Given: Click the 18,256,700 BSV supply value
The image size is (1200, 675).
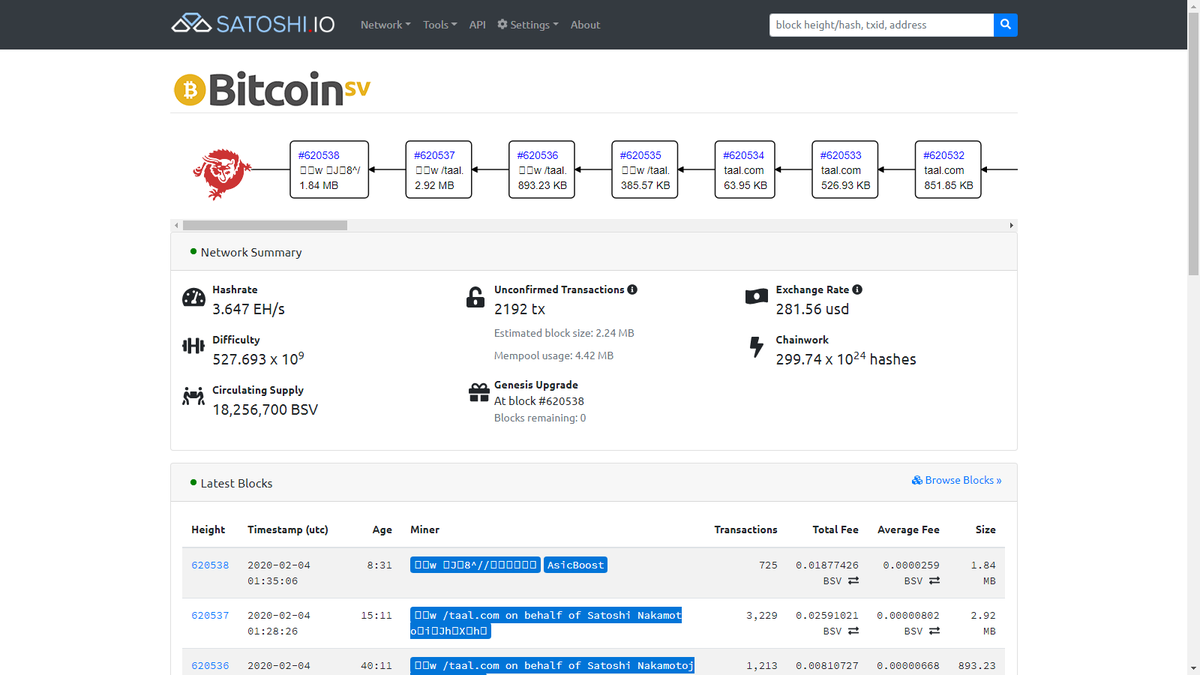Looking at the screenshot, I should [x=265, y=409].
